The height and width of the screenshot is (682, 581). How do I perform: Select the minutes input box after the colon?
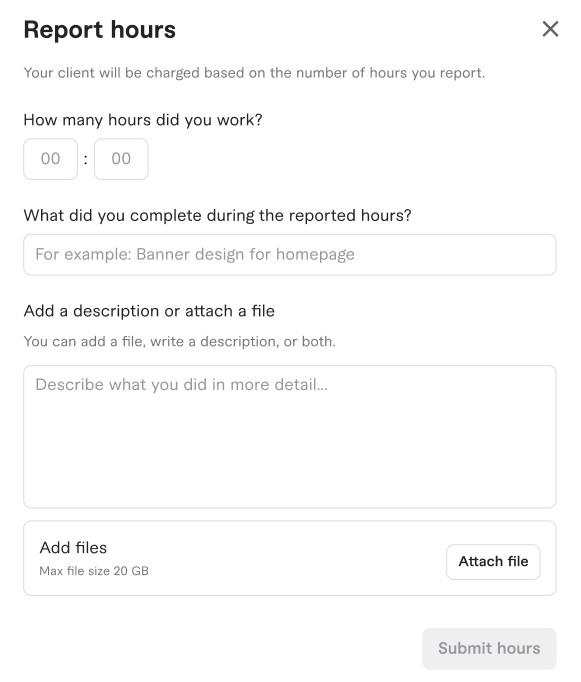click(121, 159)
